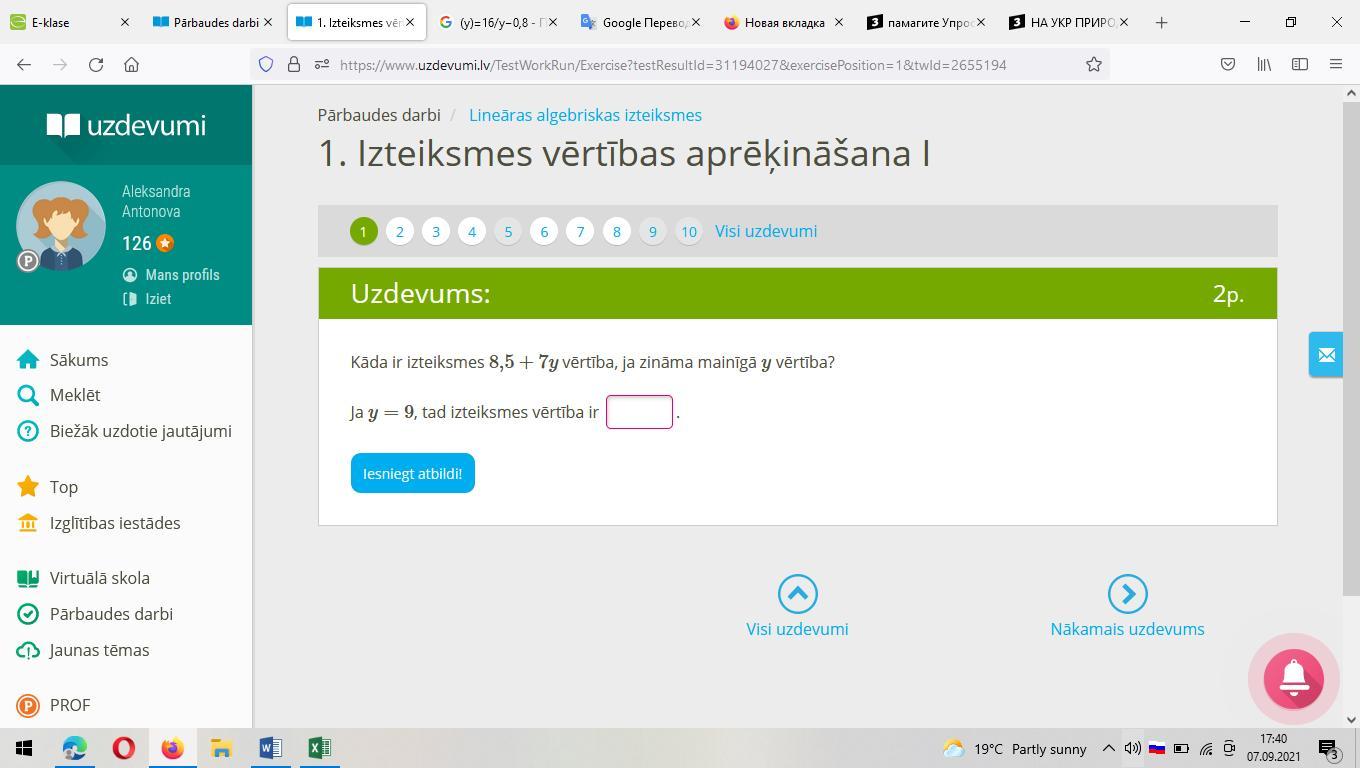Click the volume speaker icon
Screen dimensions: 1360x768
tap(1132, 748)
